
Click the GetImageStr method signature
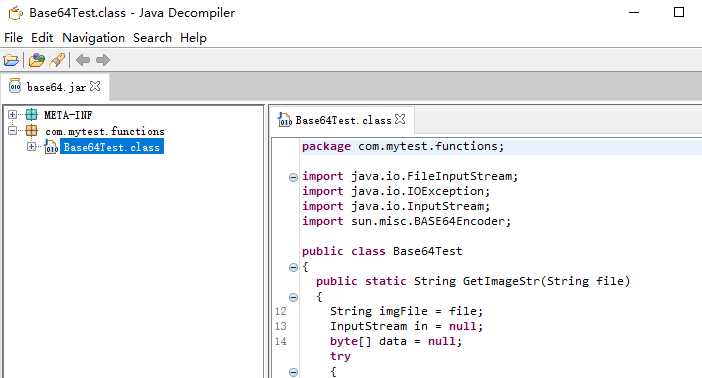pyautogui.click(x=473, y=281)
